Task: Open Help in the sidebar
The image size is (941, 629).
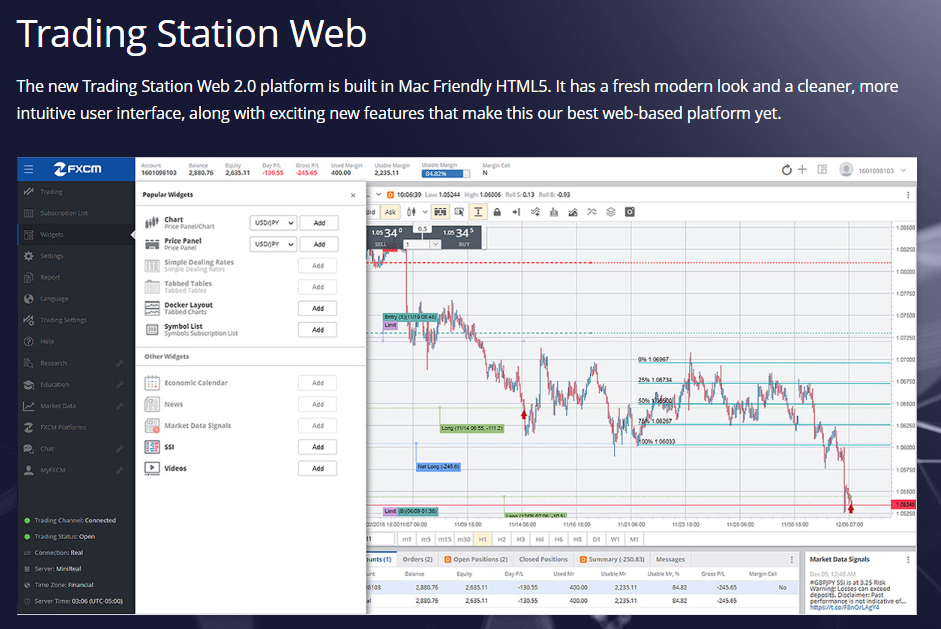Action: tap(76, 342)
